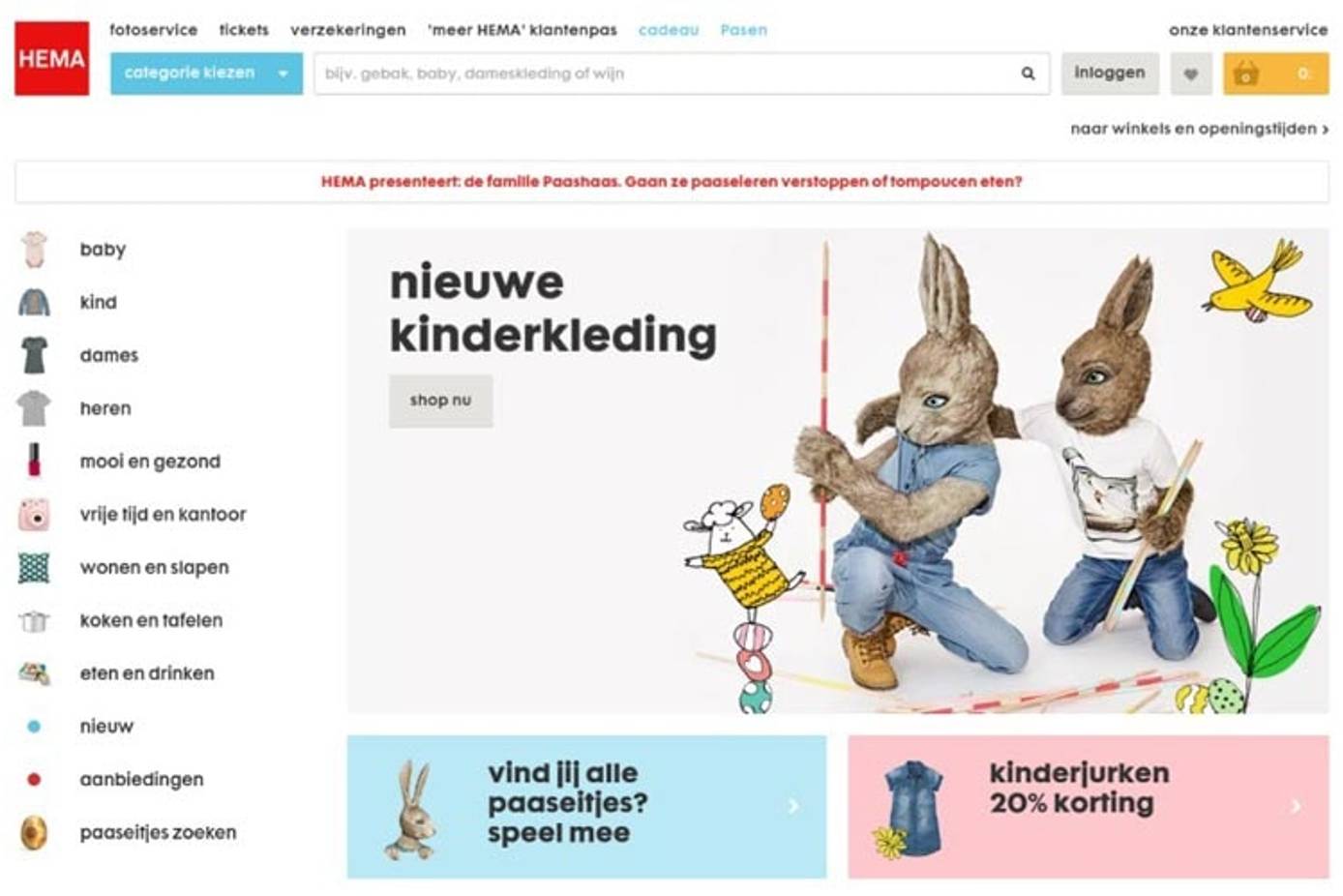This screenshot has height=896, width=1343.
Task: Click the cooking pot koken en tafelen icon
Action: click(x=34, y=620)
